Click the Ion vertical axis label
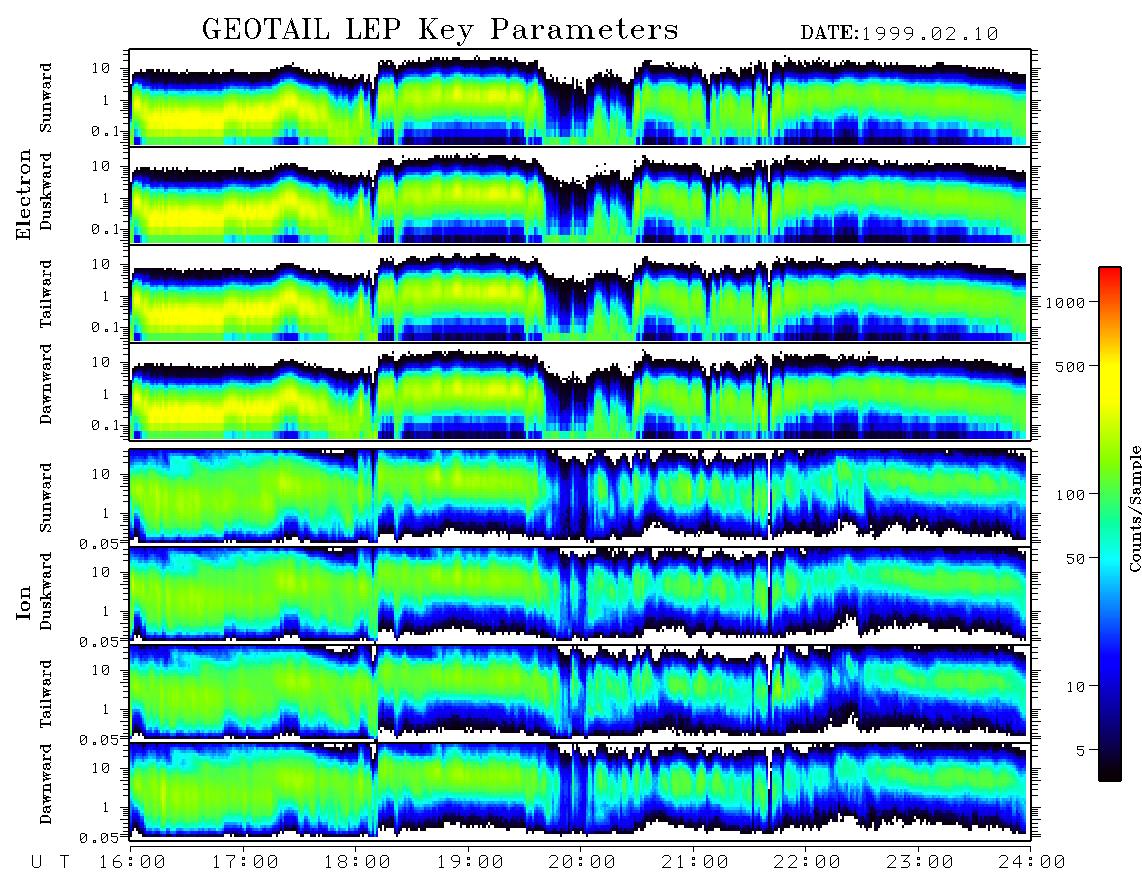Viewport: 1142px width, 880px height. click(24, 602)
